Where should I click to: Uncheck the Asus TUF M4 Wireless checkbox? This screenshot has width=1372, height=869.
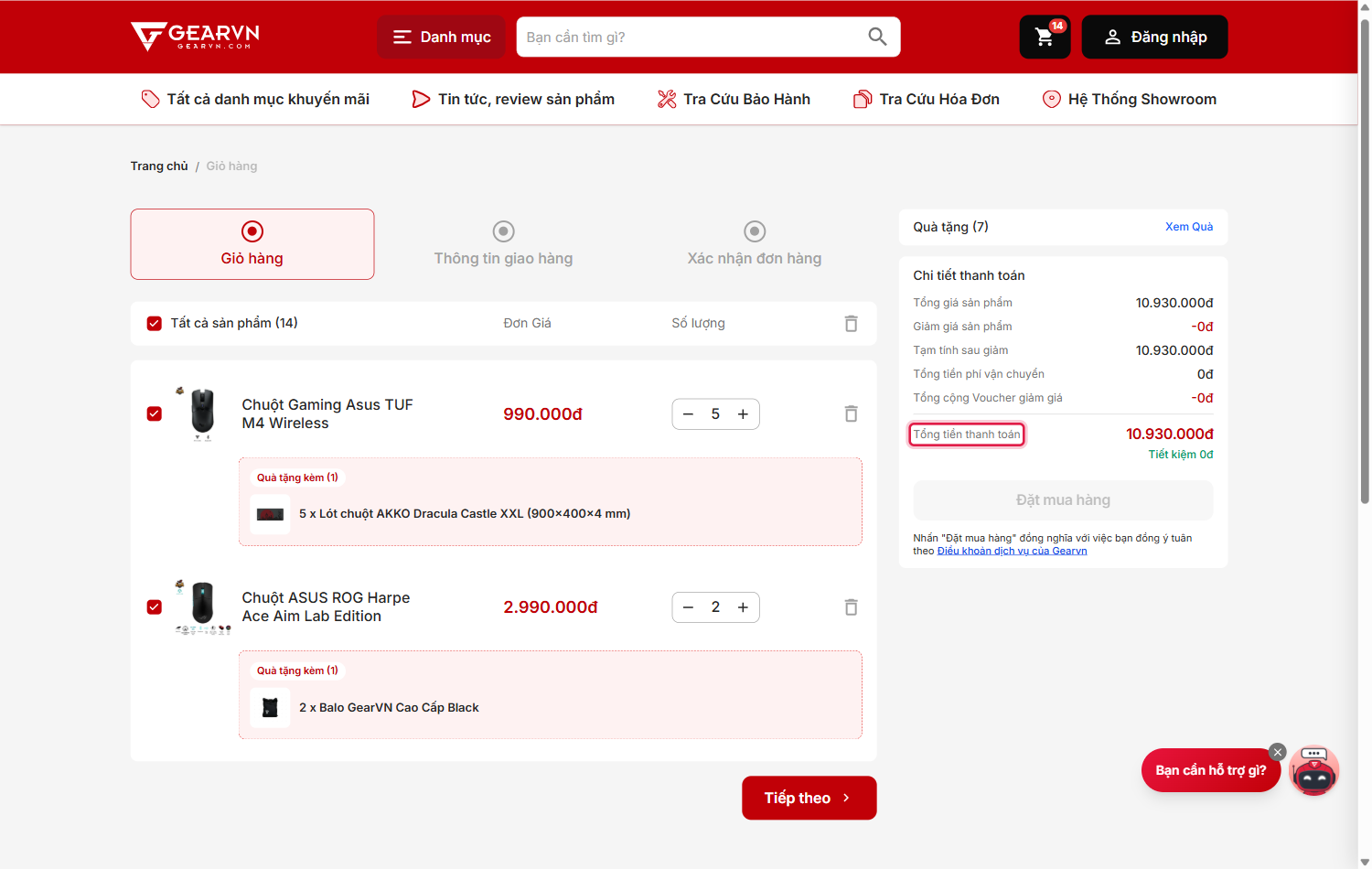click(155, 414)
